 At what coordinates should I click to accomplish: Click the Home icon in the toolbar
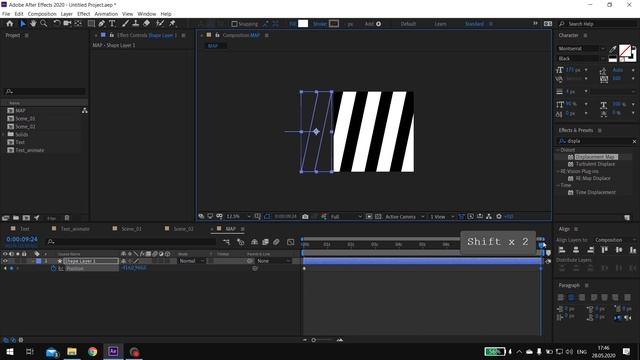click(x=10, y=24)
